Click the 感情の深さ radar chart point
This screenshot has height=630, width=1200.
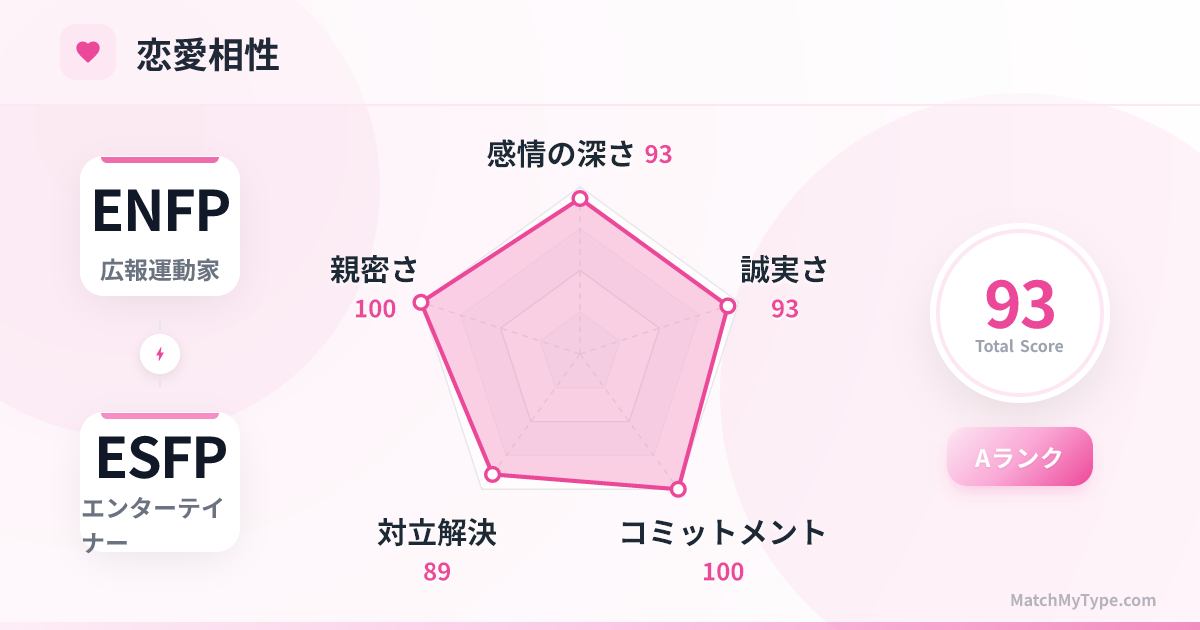point(579,200)
